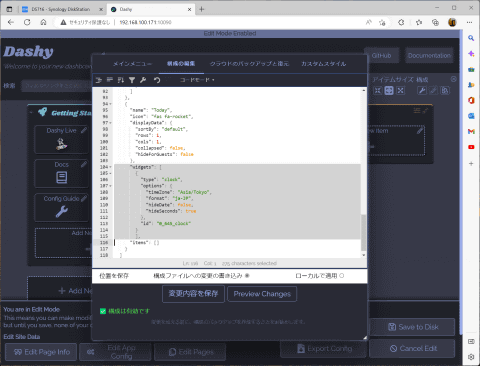Viewport: 480px width, 366px height.
Task: Open config wrench icon in settings bar
Action: point(422,90)
